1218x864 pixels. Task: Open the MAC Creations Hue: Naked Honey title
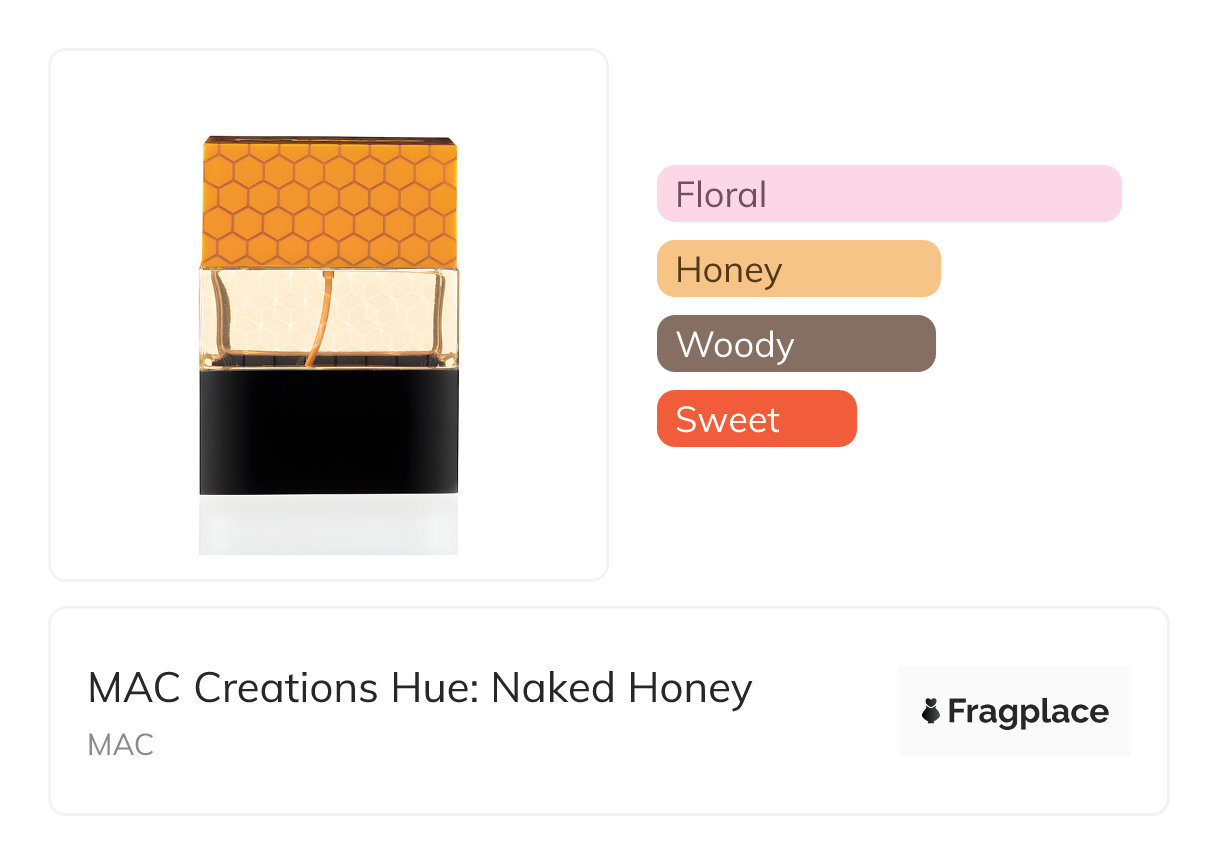coord(420,689)
